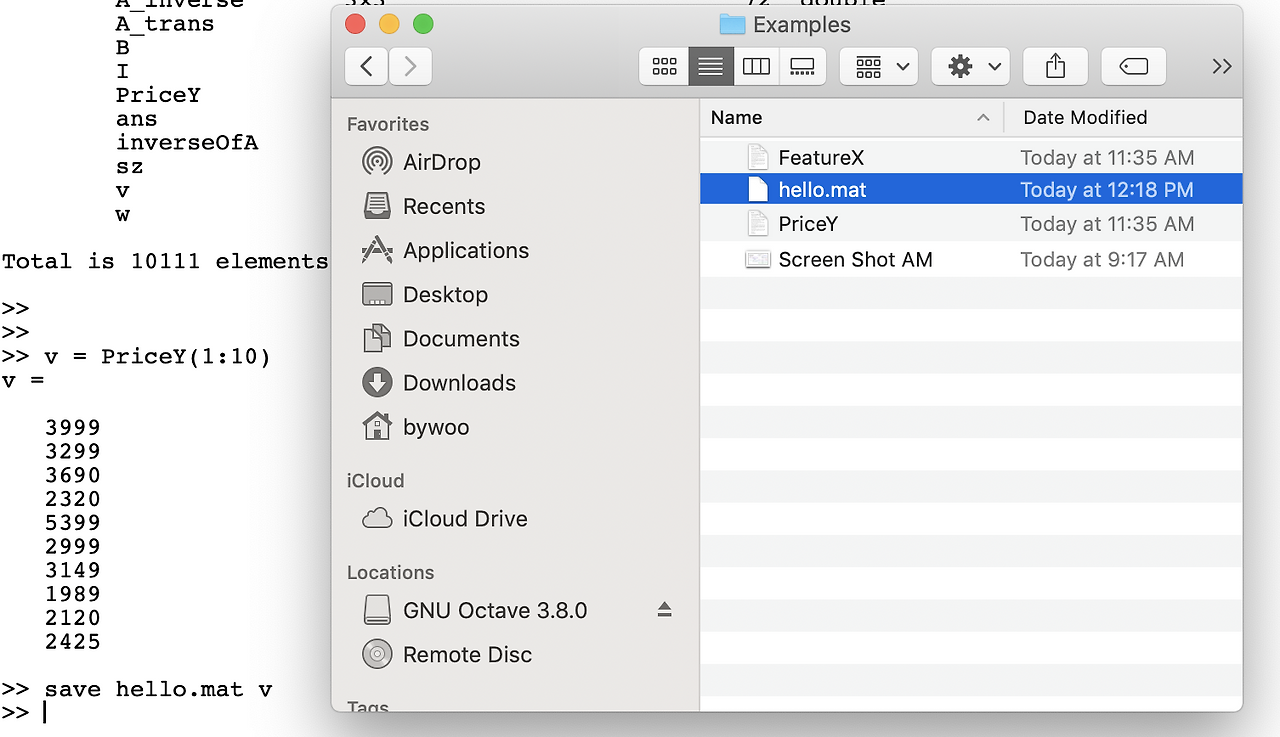Eject the GNU Octave 3.8.0 disk
Image resolution: width=1280 pixels, height=737 pixels.
pyautogui.click(x=664, y=610)
